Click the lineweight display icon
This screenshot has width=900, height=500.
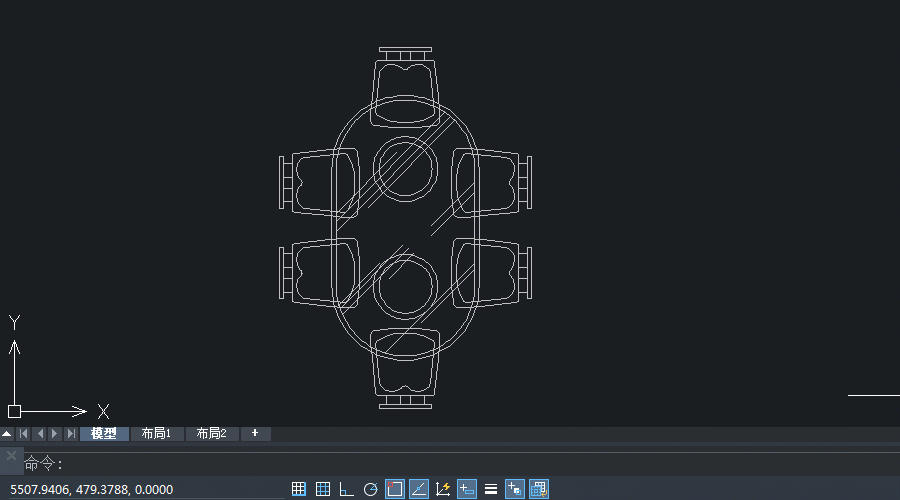tap(491, 489)
